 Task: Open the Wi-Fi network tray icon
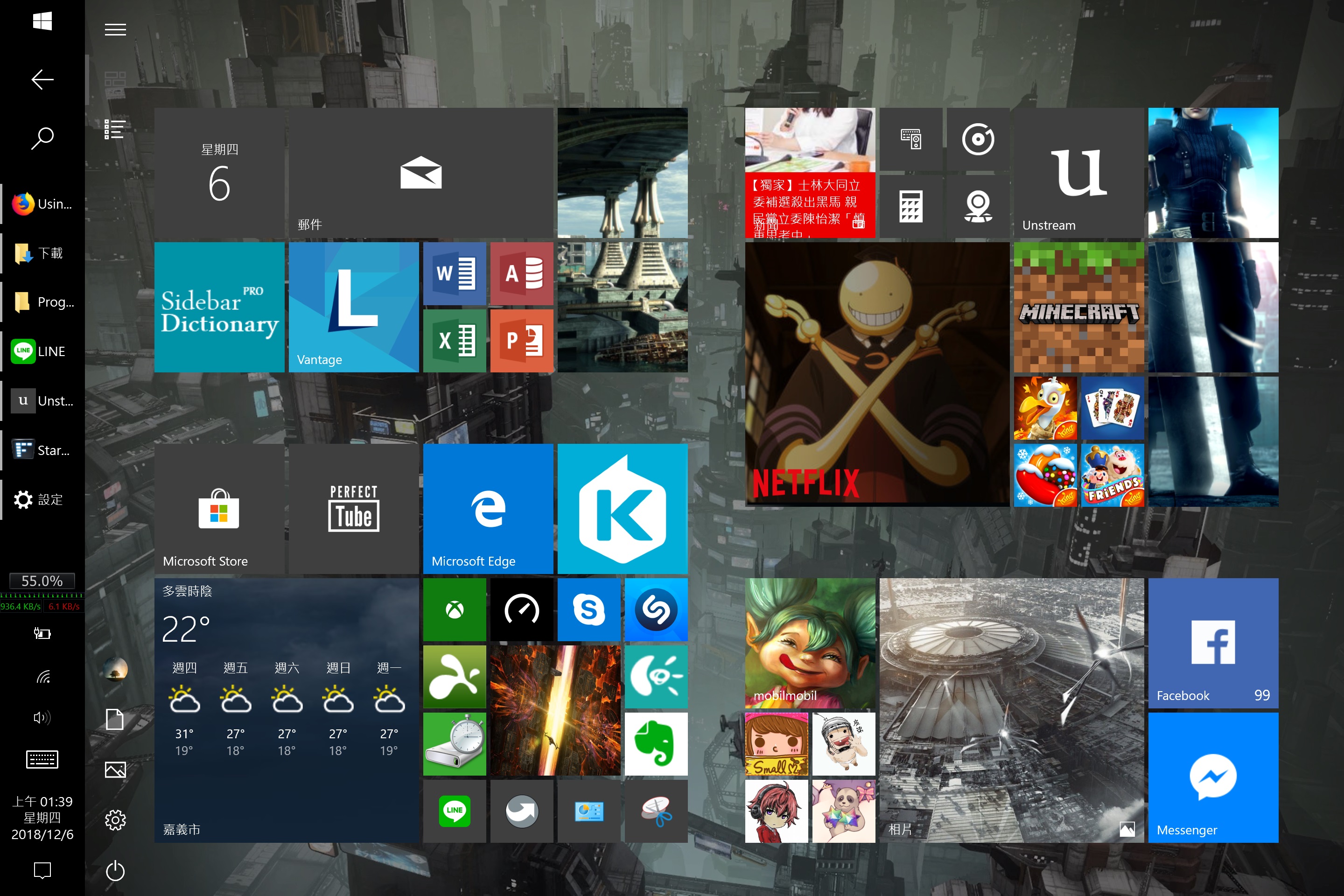42,677
